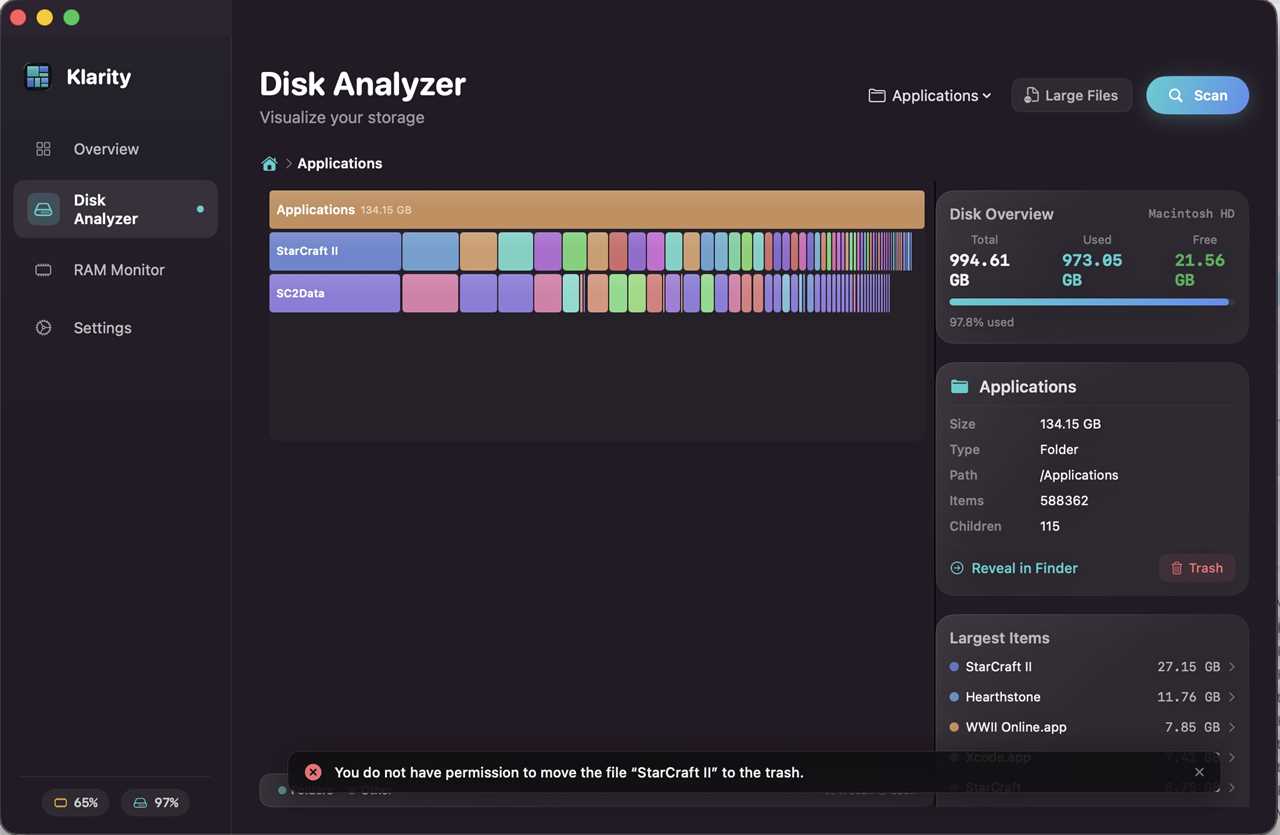Select the Overview grid icon in sidebar

click(43, 148)
